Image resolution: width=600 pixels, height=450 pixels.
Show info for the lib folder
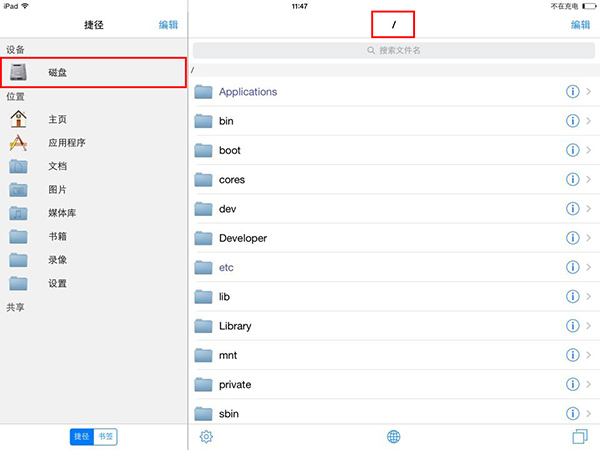(572, 297)
